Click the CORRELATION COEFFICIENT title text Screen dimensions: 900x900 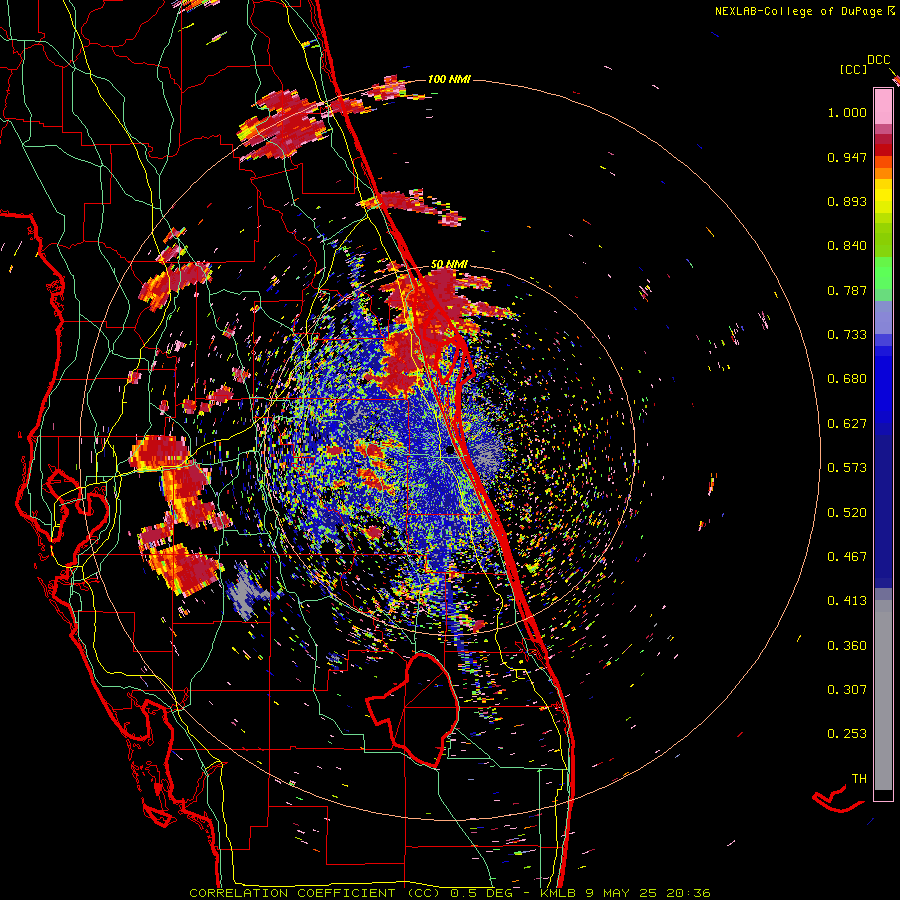point(292,893)
